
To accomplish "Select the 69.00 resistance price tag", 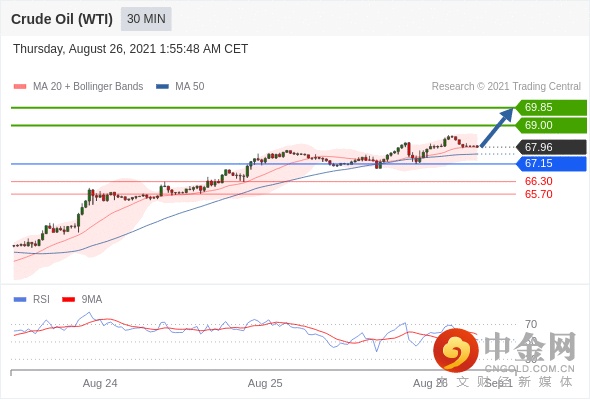I will (551, 125).
